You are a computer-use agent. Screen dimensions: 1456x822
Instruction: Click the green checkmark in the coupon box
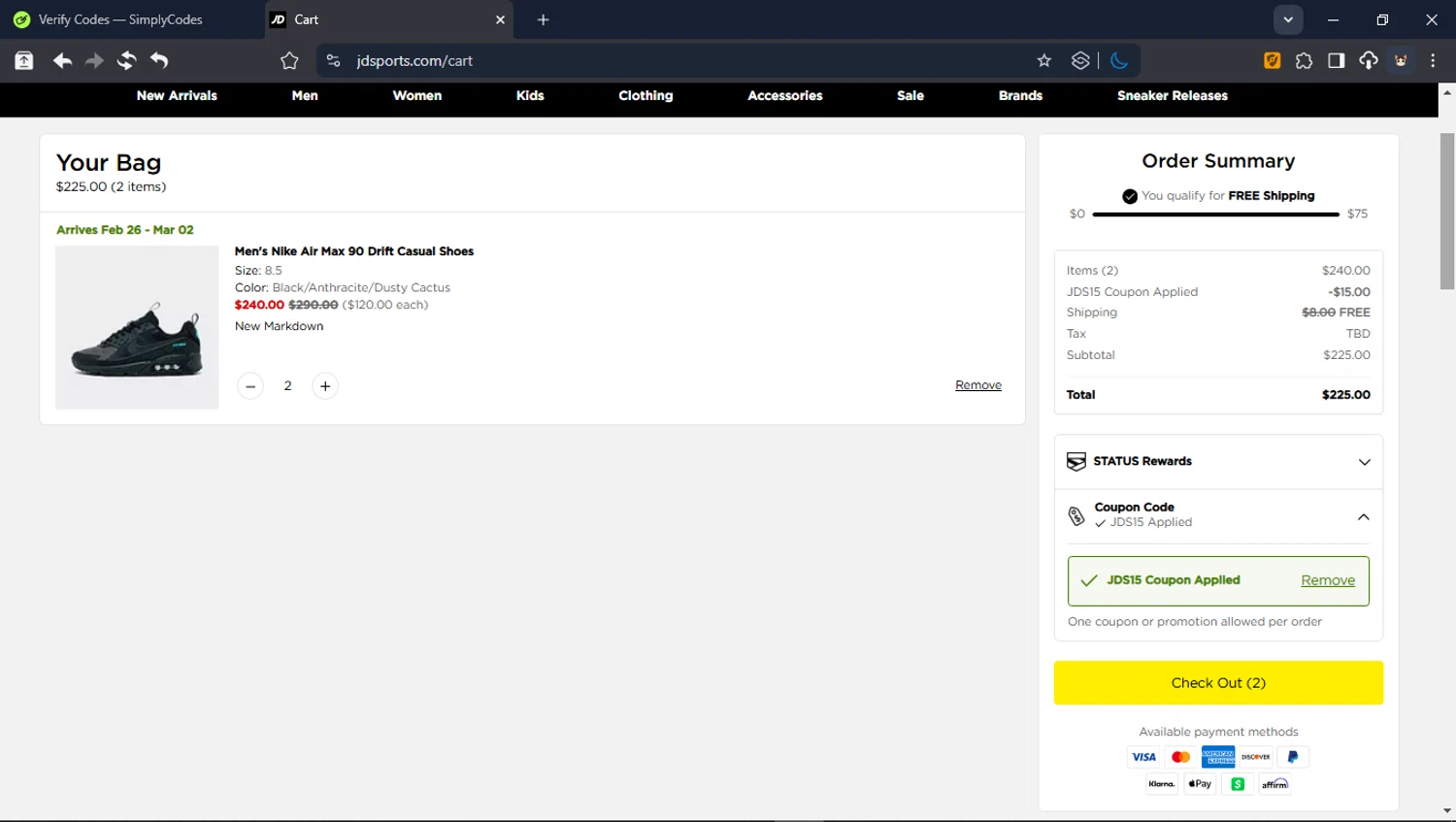point(1089,580)
